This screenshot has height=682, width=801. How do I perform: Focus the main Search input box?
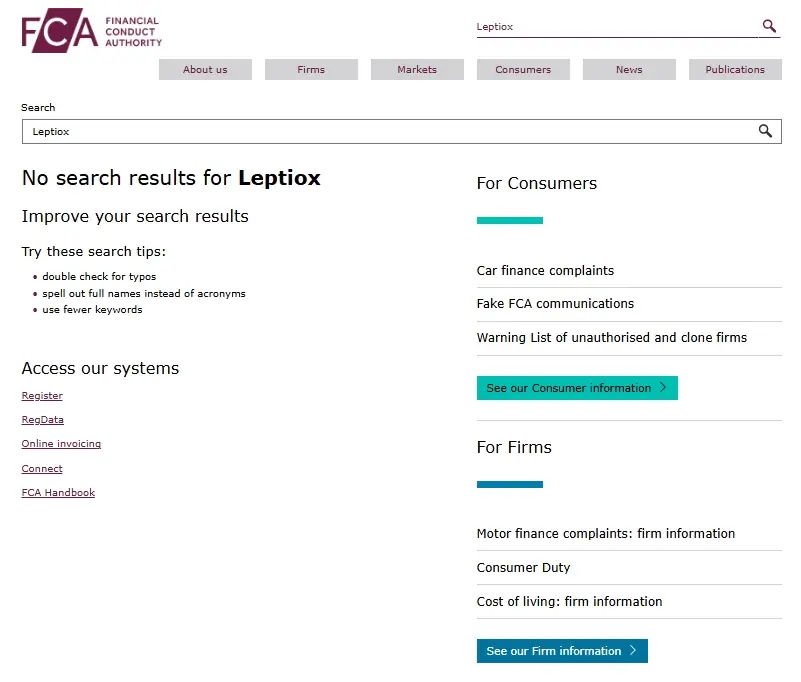point(390,131)
